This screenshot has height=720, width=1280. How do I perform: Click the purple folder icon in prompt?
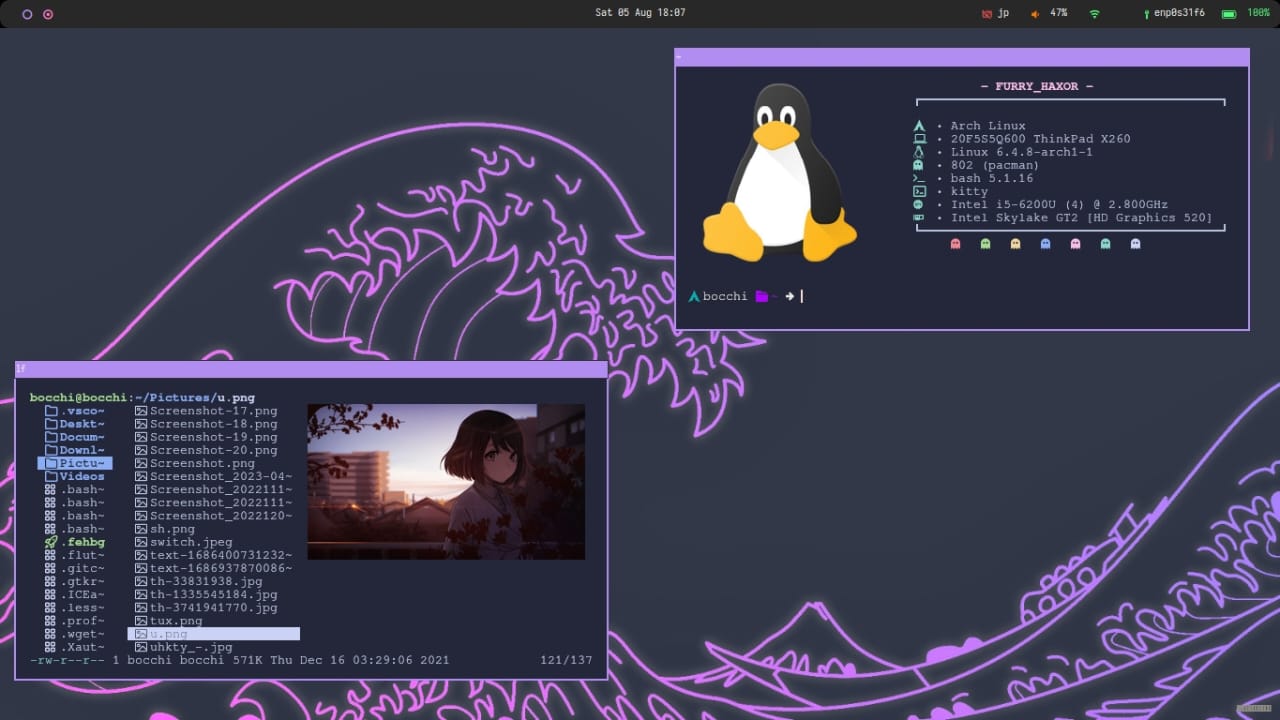click(762, 296)
